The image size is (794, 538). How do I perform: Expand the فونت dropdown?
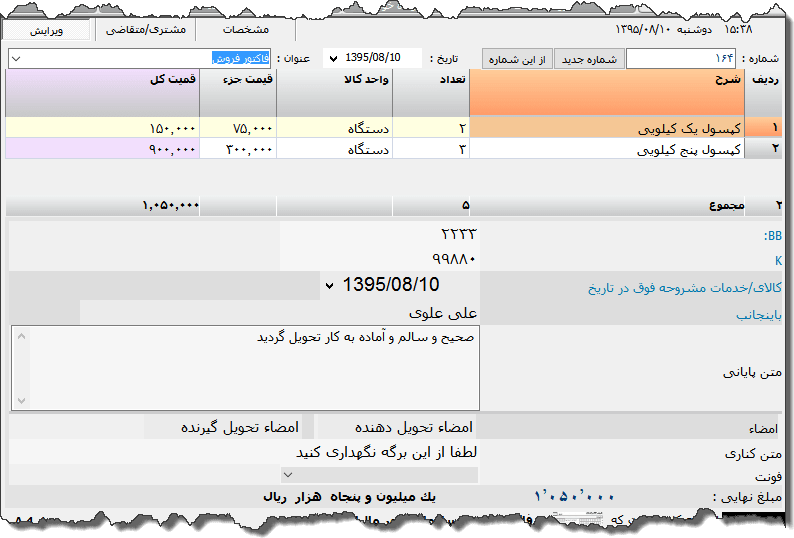(288, 475)
